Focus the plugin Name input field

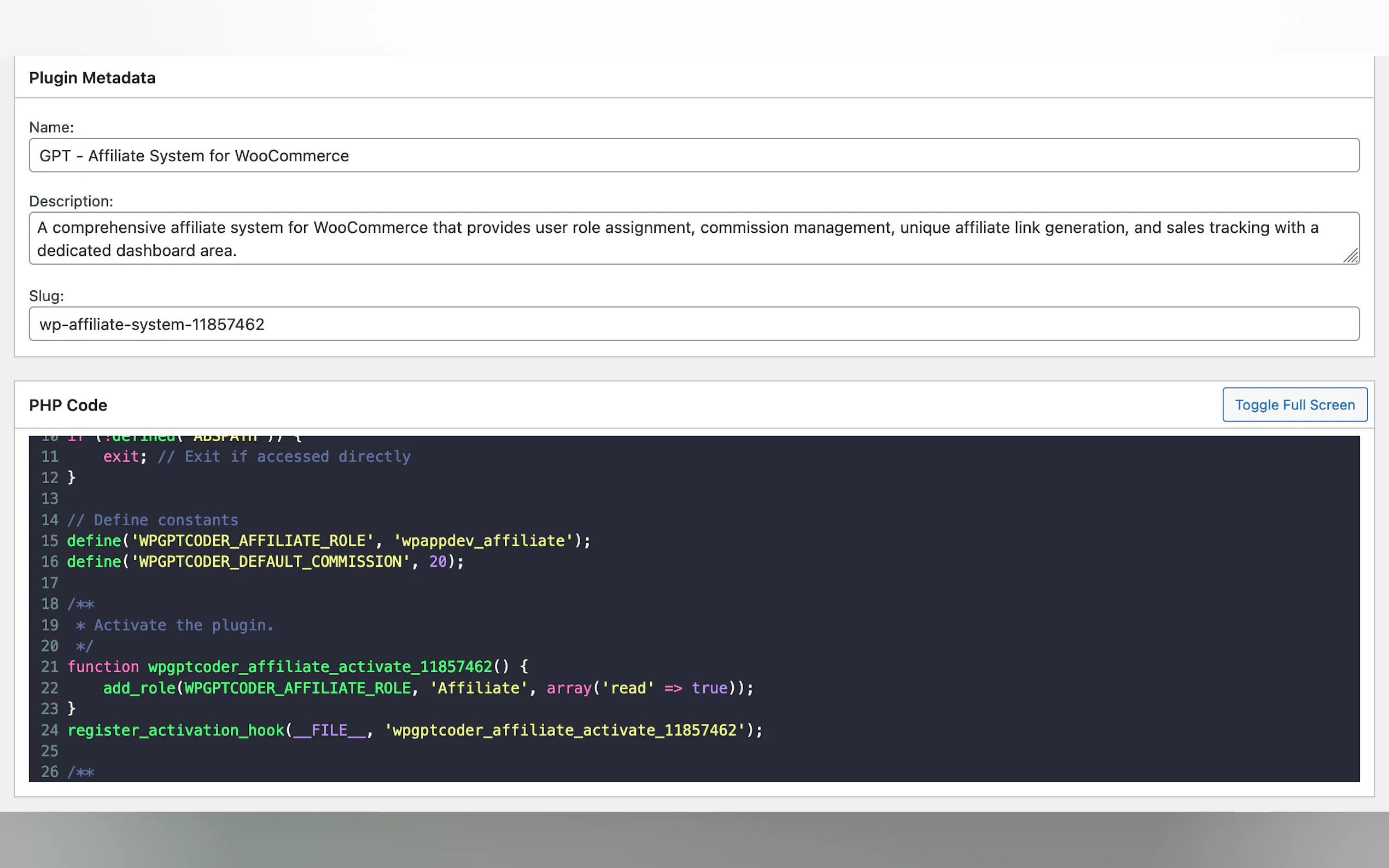693,155
